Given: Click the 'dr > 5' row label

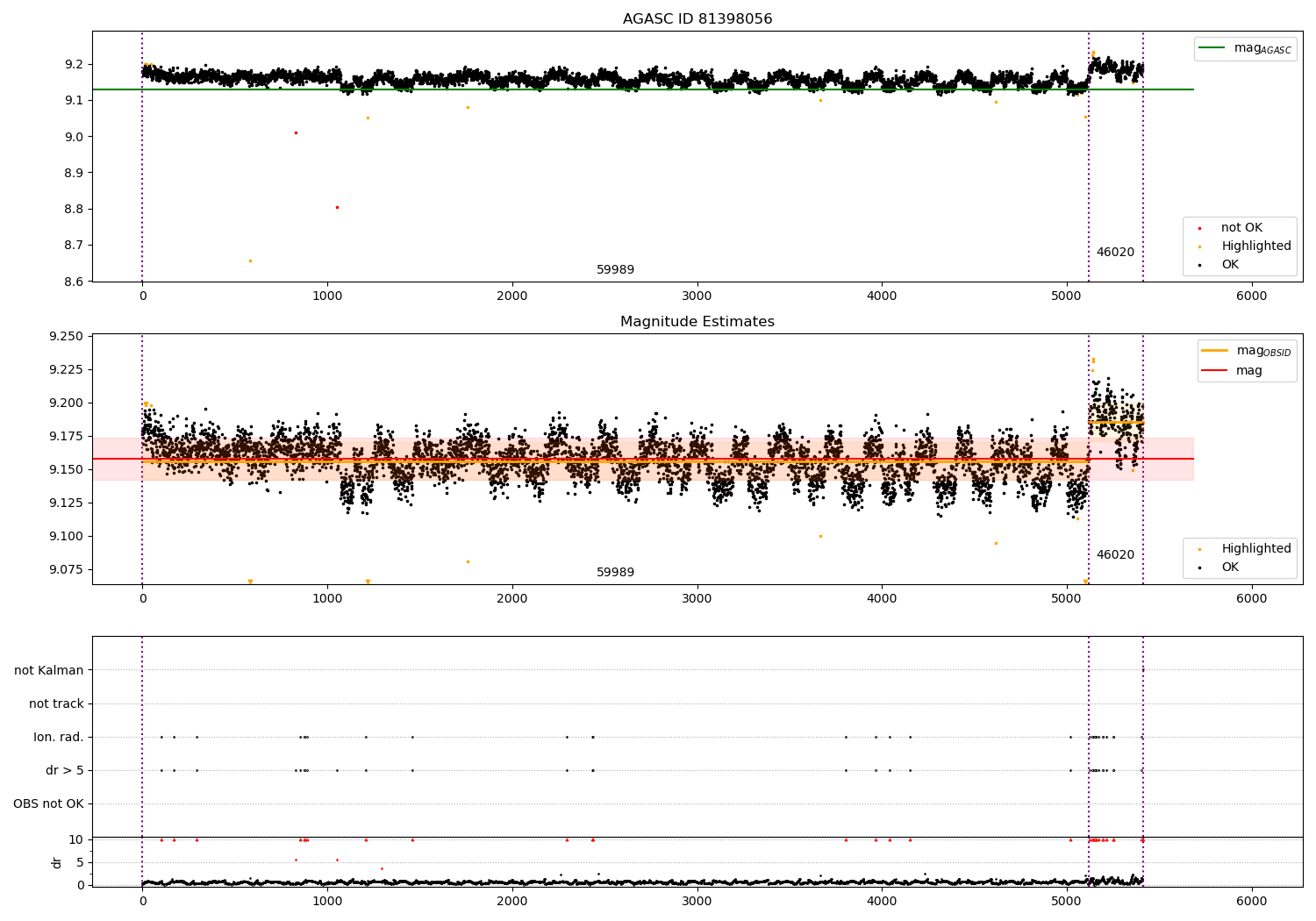Looking at the screenshot, I should 65,771.
